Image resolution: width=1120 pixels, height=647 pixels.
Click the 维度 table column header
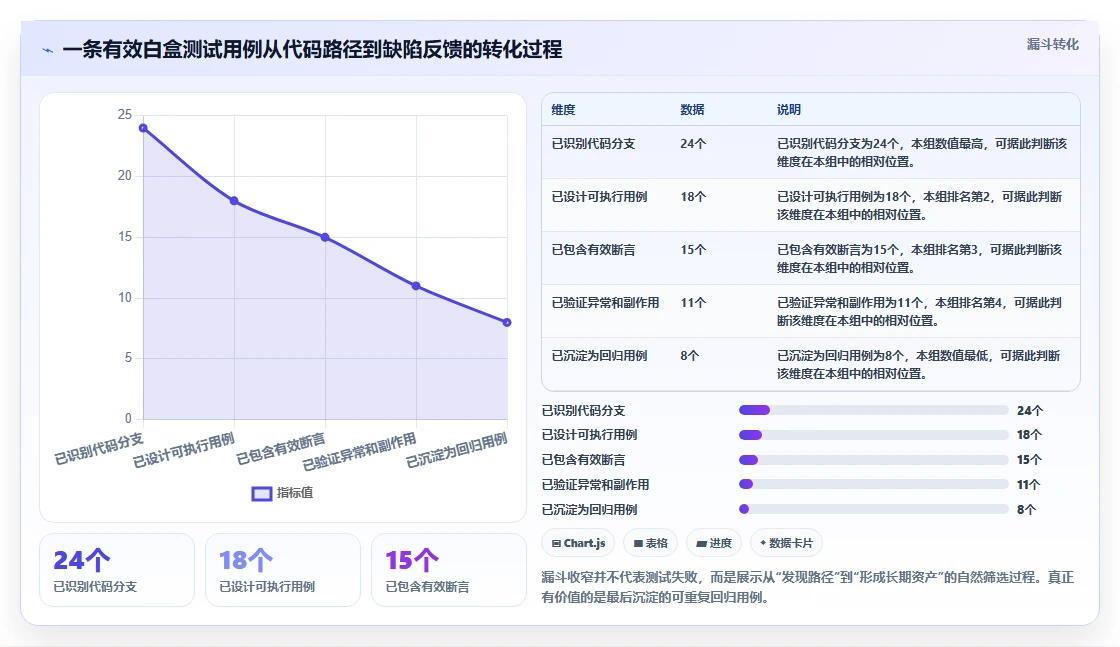point(563,110)
